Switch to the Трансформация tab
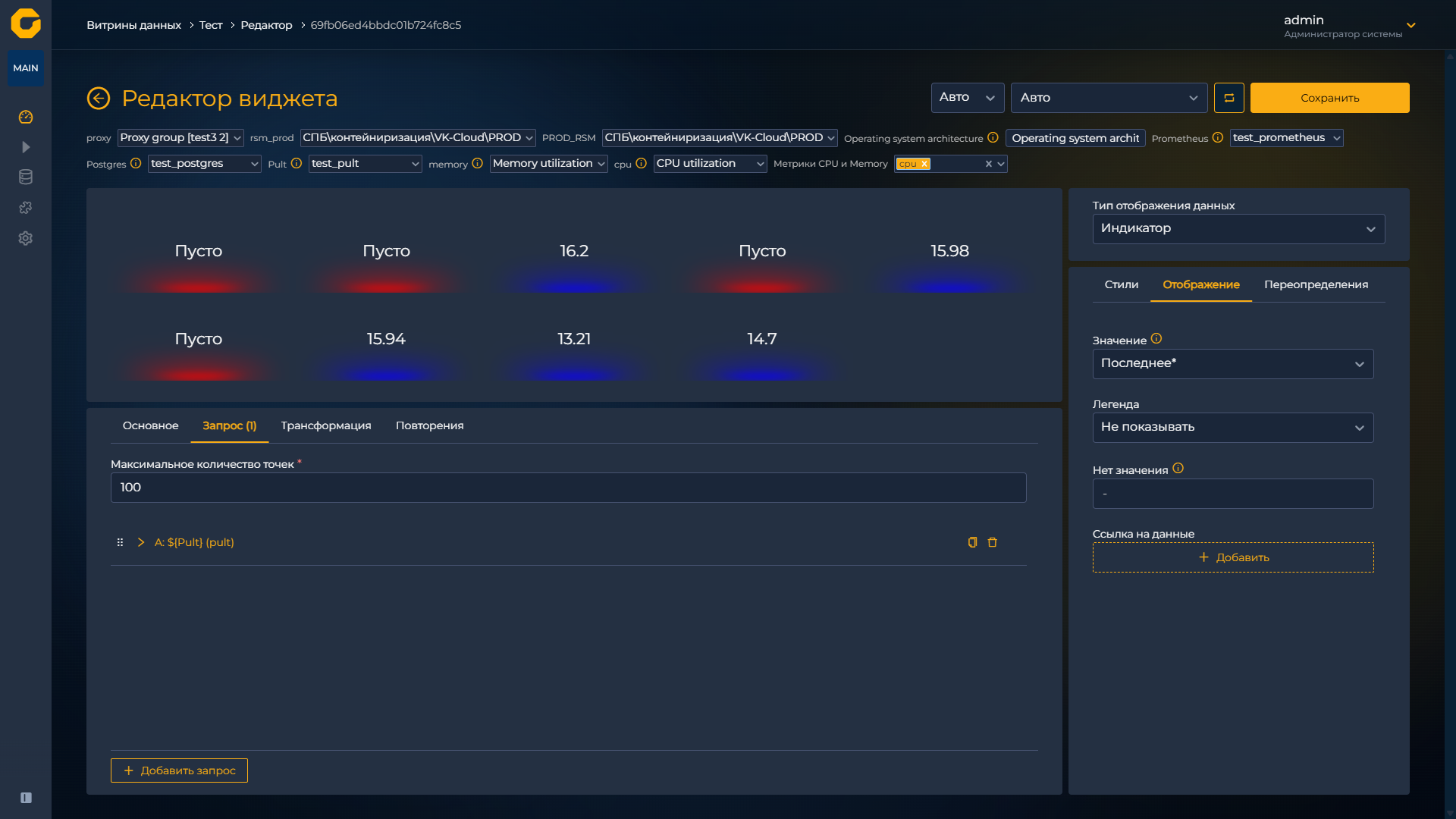The image size is (1456, 819). (x=326, y=426)
